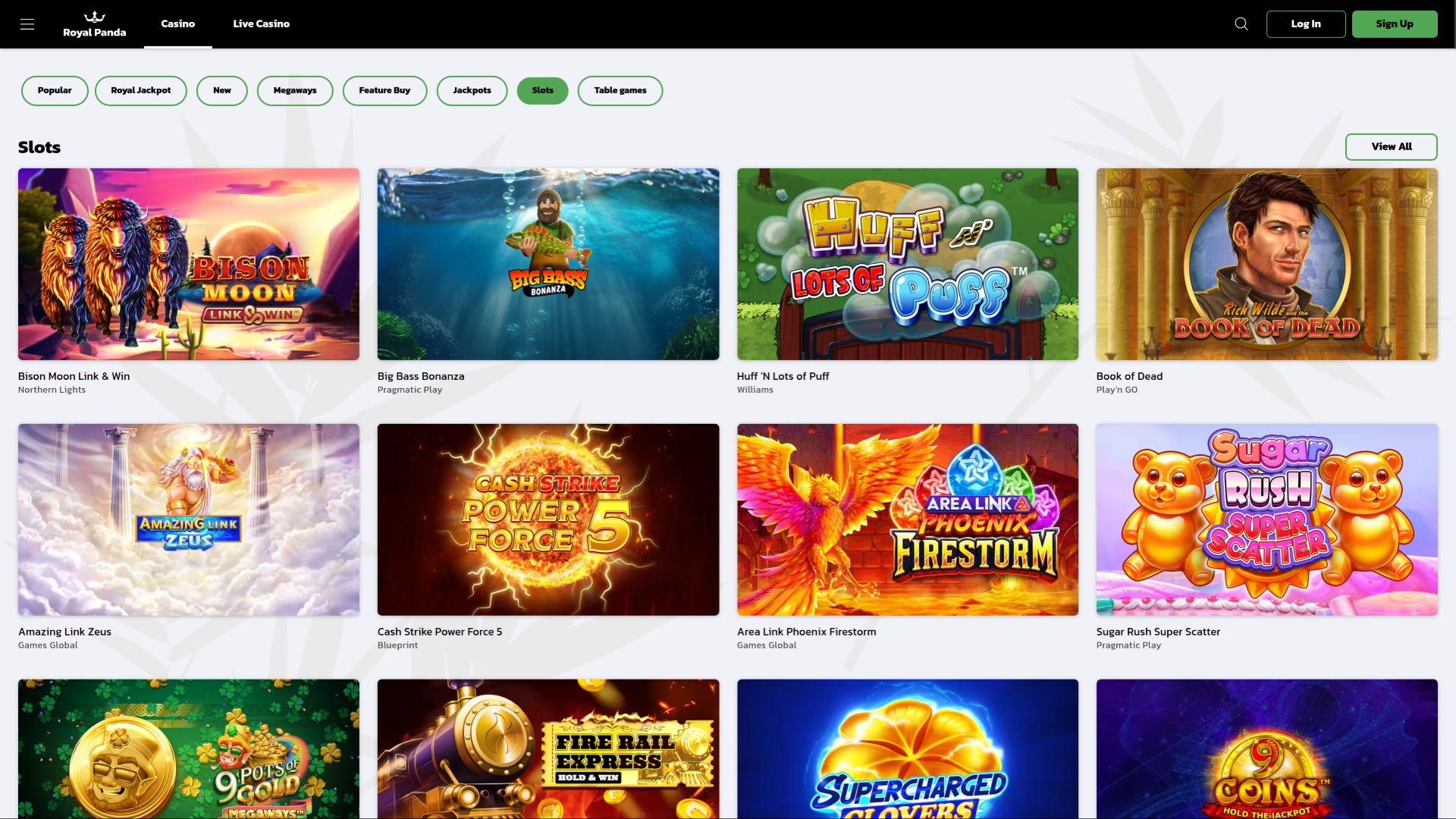
Task: Click the Log In button
Action: click(1306, 24)
